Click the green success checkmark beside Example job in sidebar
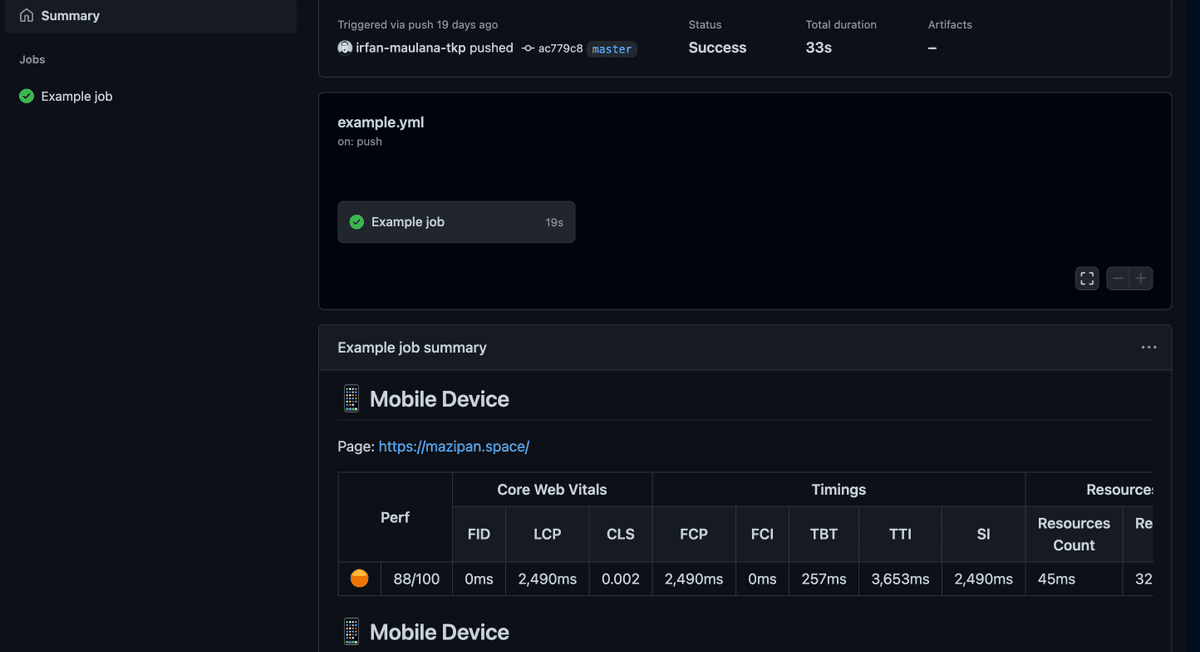This screenshot has height=652, width=1200. (x=27, y=97)
